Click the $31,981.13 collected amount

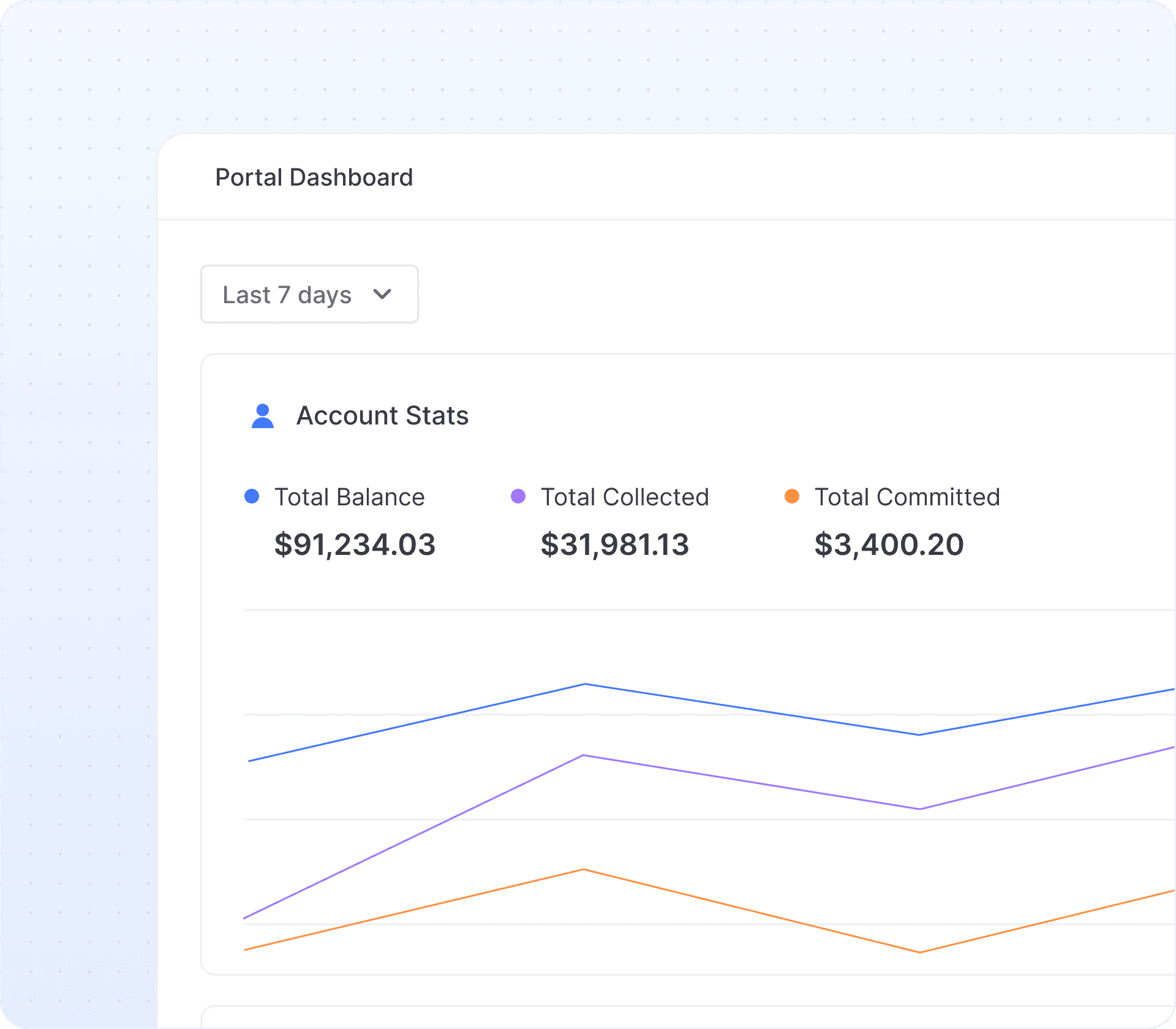point(614,545)
